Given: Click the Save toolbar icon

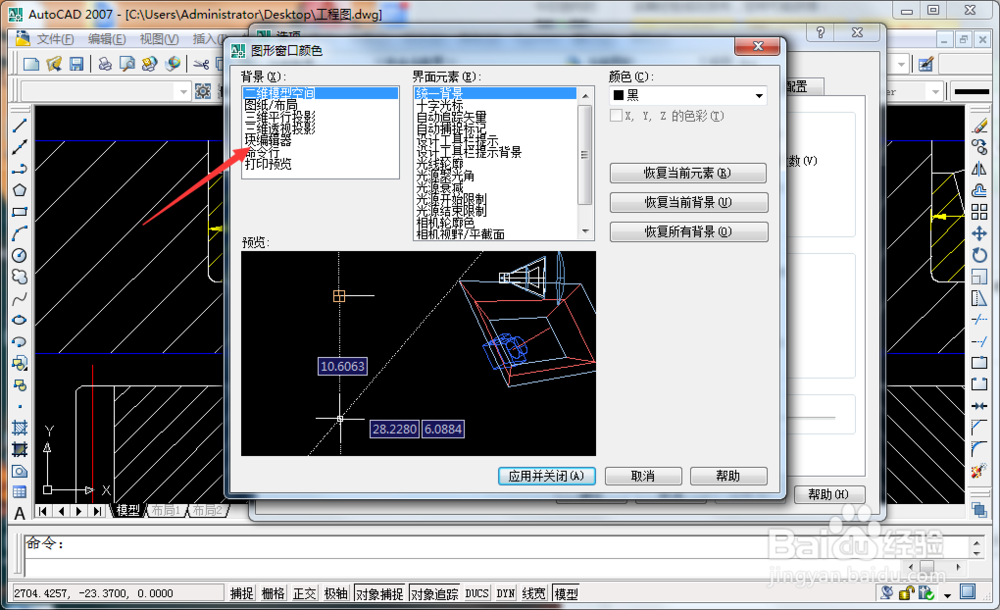Looking at the screenshot, I should tap(77, 64).
